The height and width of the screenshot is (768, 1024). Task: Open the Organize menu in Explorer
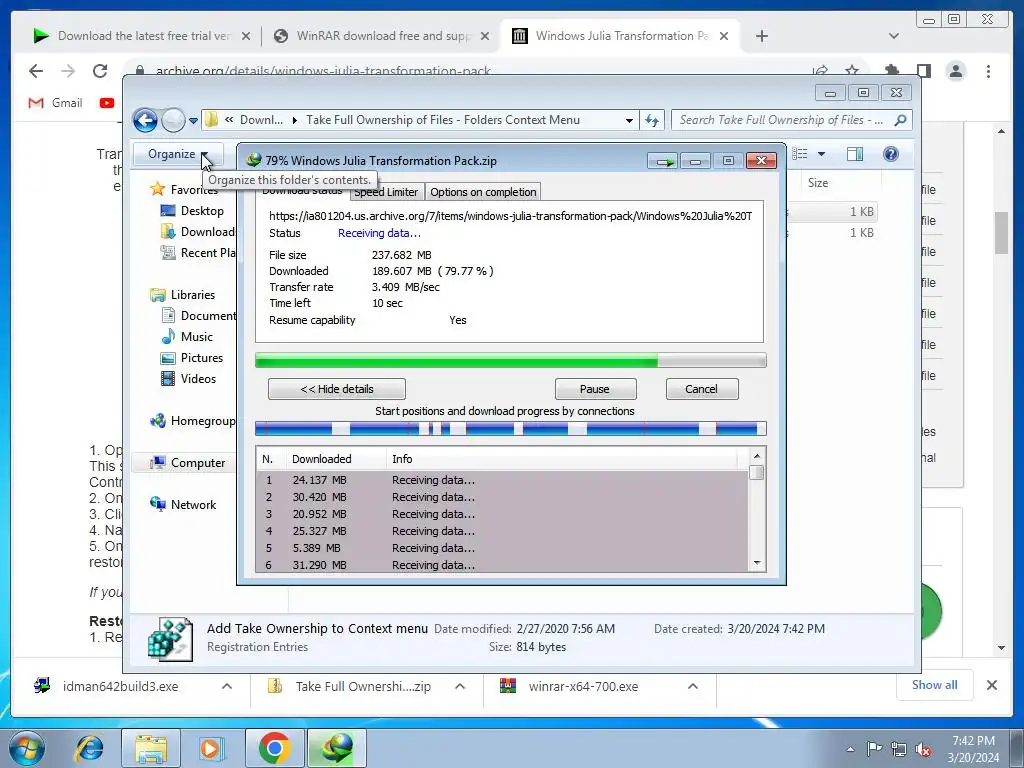point(178,154)
